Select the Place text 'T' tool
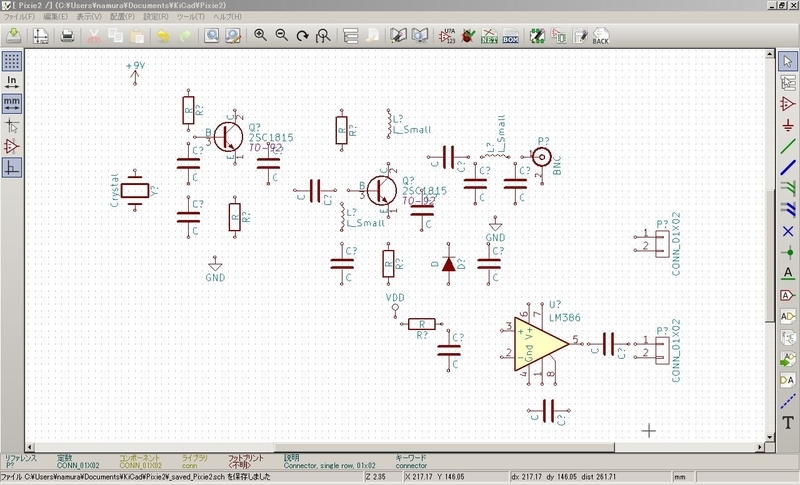The height and width of the screenshot is (485, 800). (x=788, y=423)
